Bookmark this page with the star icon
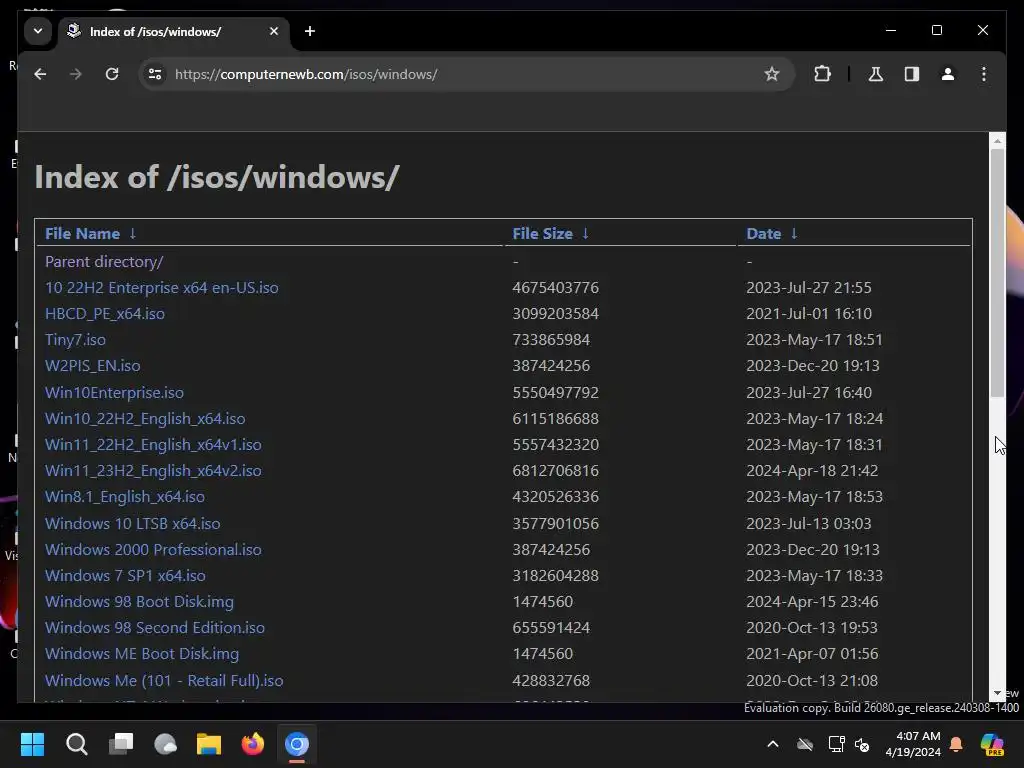The image size is (1024, 768). (771, 74)
